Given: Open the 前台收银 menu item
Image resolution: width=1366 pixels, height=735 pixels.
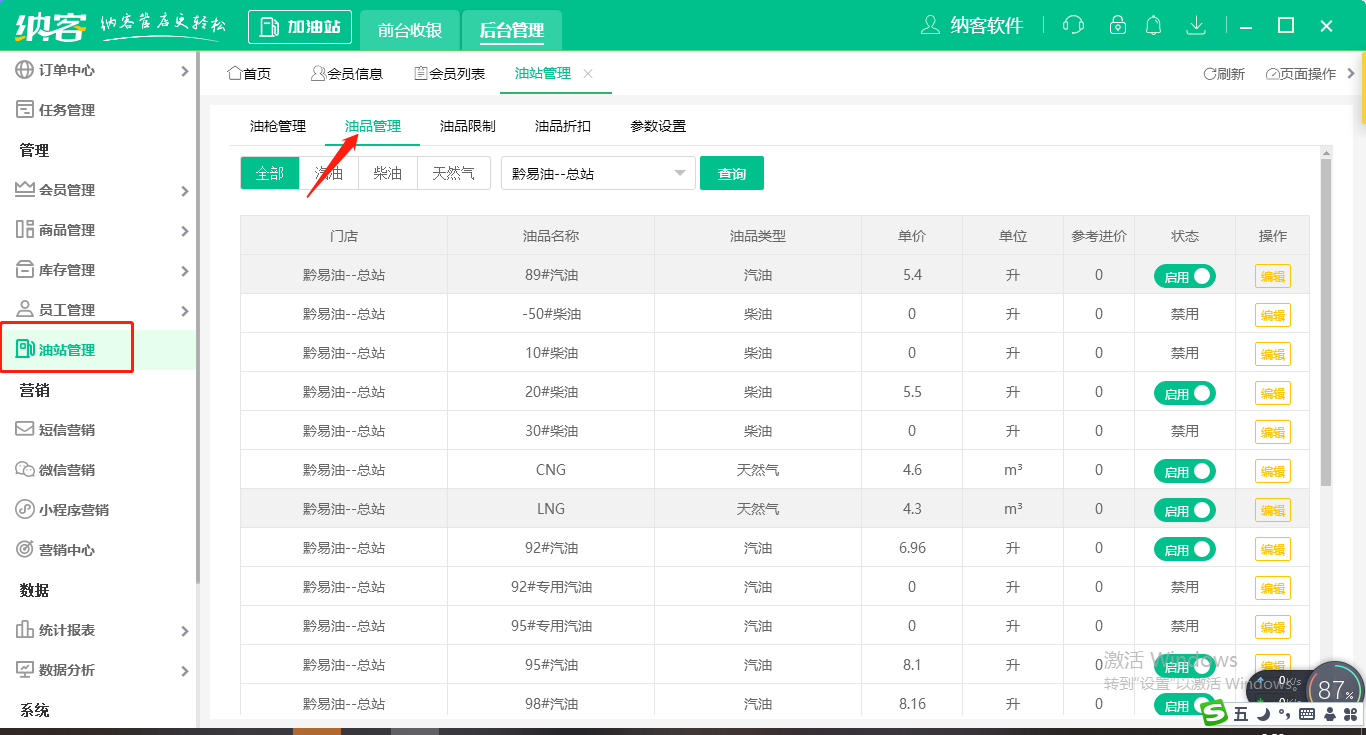Looking at the screenshot, I should [x=409, y=30].
